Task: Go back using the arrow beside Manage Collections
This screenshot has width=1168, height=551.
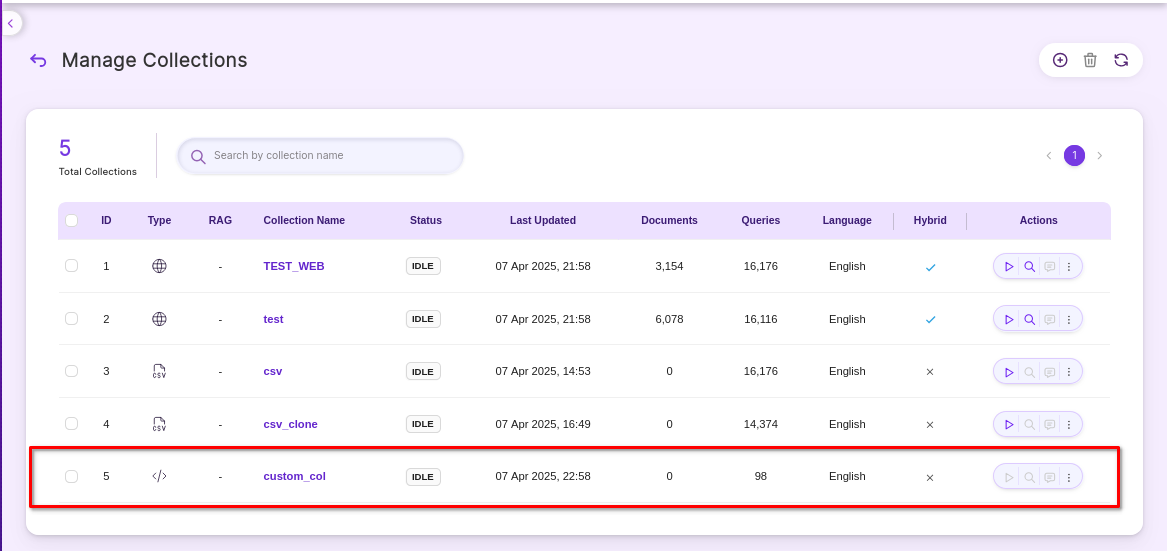Action: pyautogui.click(x=38, y=60)
